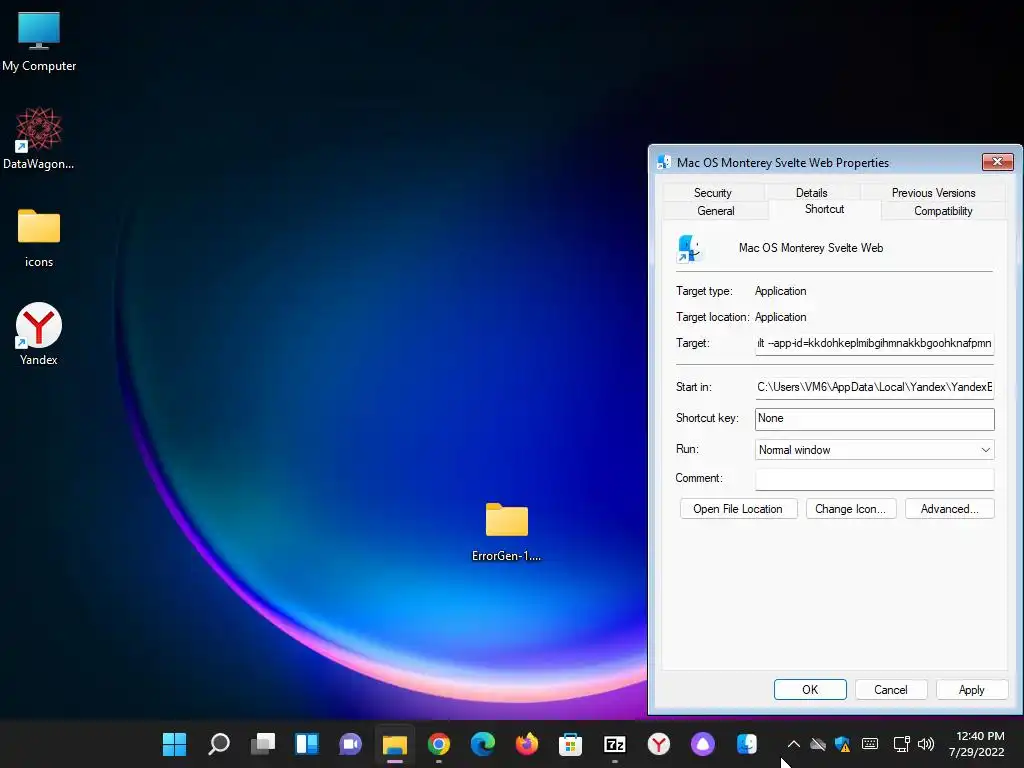Click the Properties title bar icon
1024x768 pixels.
coord(664,162)
